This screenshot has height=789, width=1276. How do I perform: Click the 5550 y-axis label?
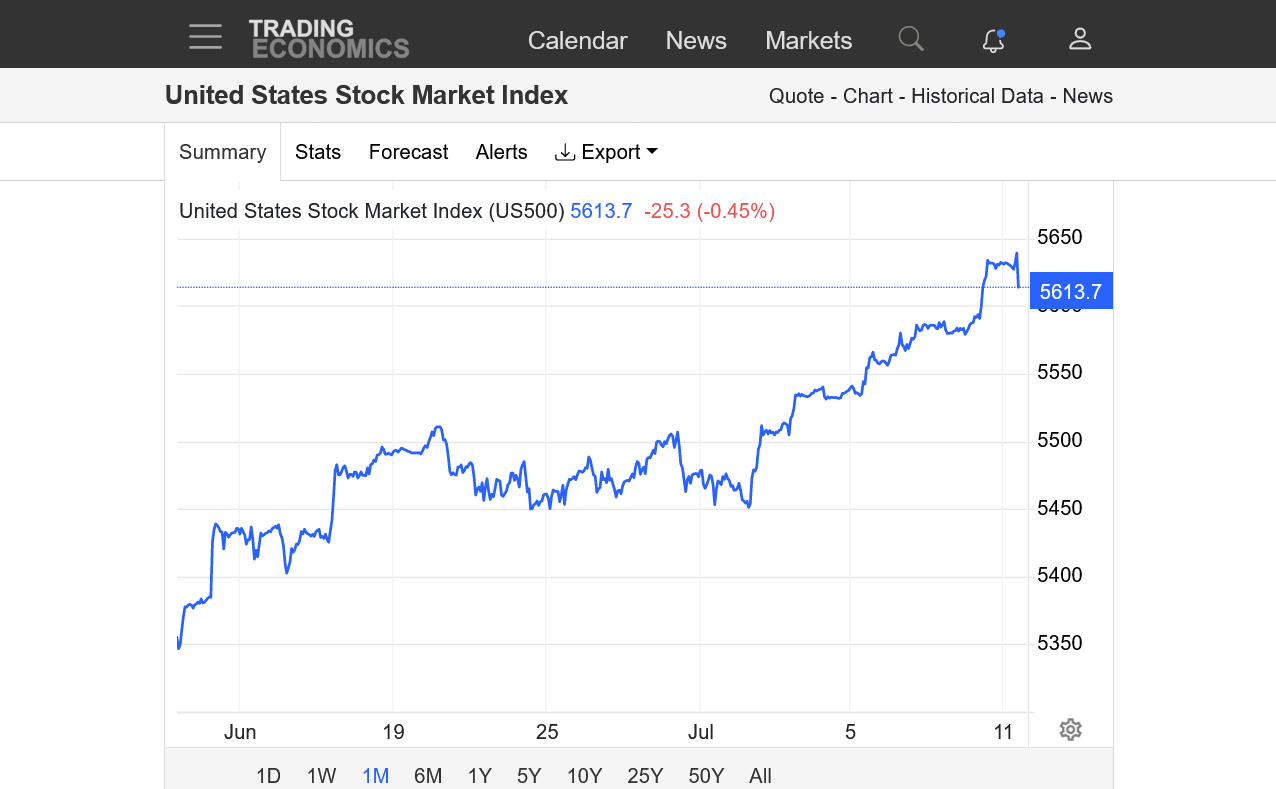pyautogui.click(x=1060, y=372)
